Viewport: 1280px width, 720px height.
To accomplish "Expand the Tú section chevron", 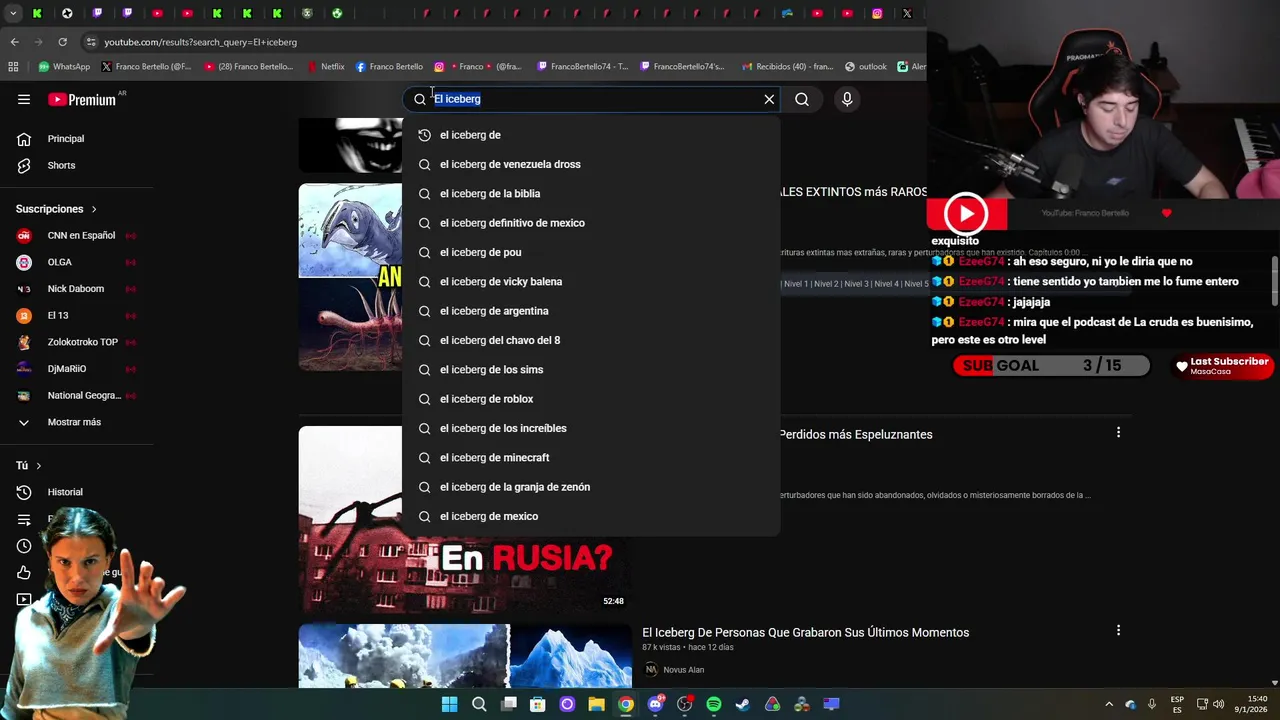I will pyautogui.click(x=39, y=466).
